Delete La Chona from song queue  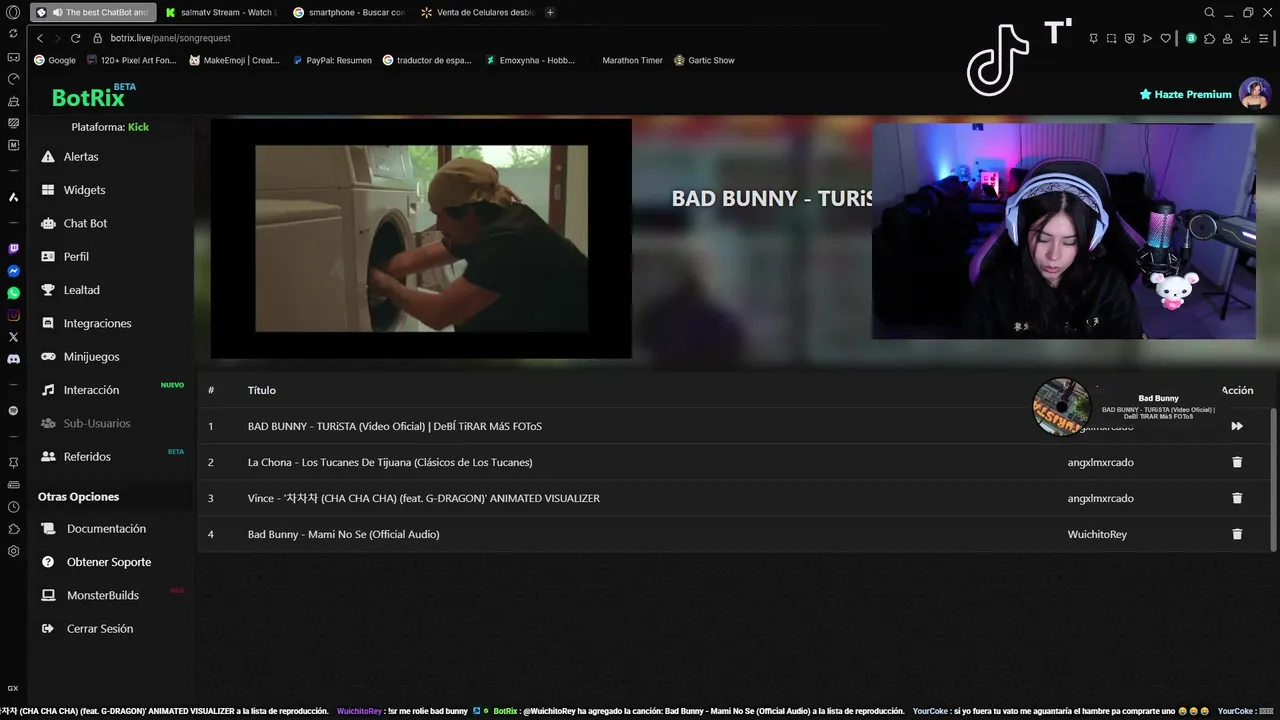pos(1237,462)
